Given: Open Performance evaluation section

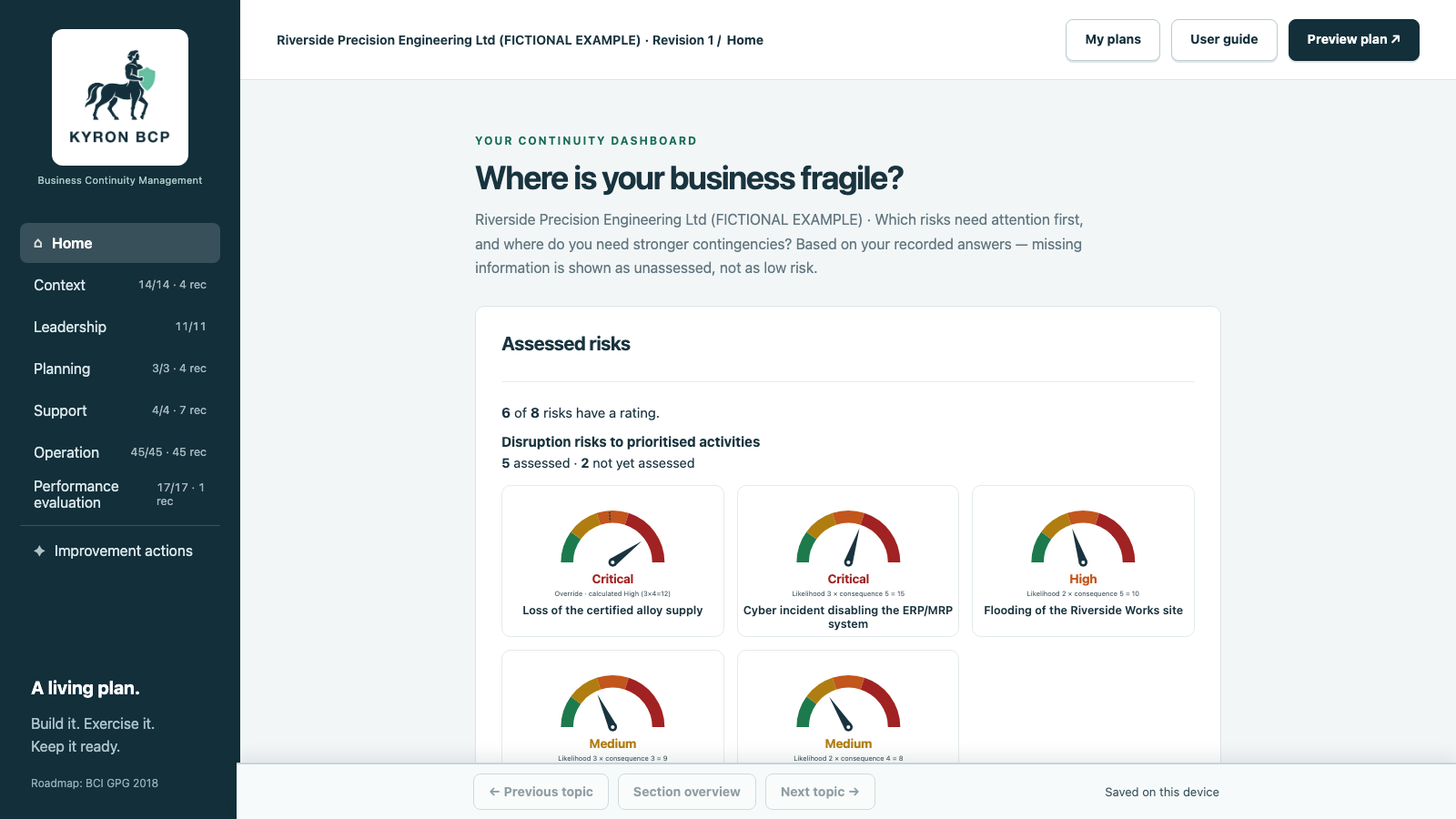Looking at the screenshot, I should coord(120,494).
